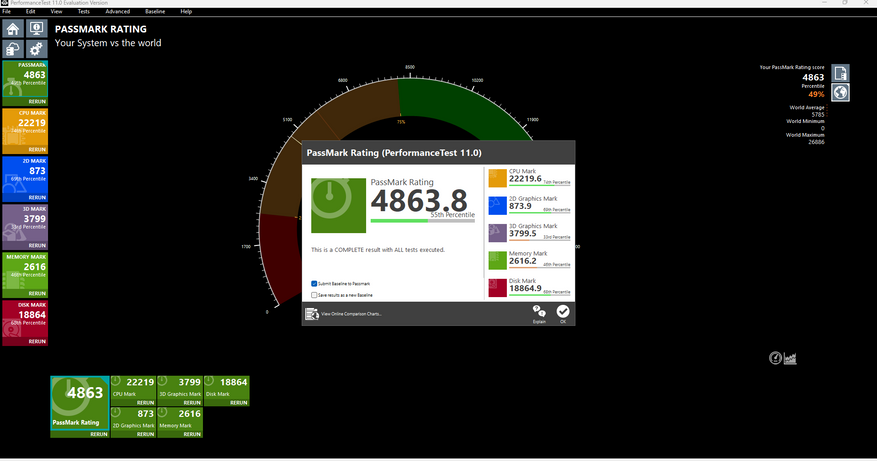Click the bottom 3D Graphics Mark 3799 tile

[x=180, y=387]
